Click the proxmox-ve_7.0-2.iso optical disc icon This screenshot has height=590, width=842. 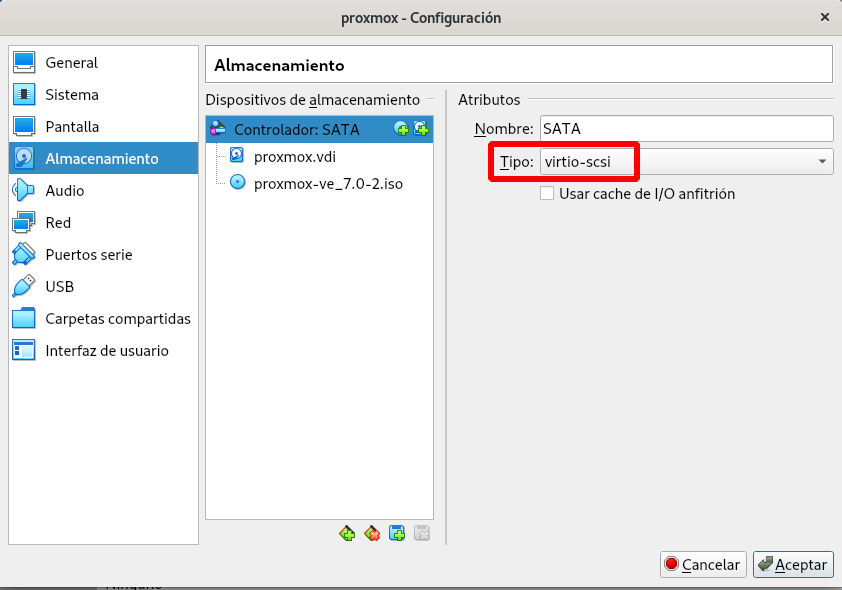tap(237, 183)
